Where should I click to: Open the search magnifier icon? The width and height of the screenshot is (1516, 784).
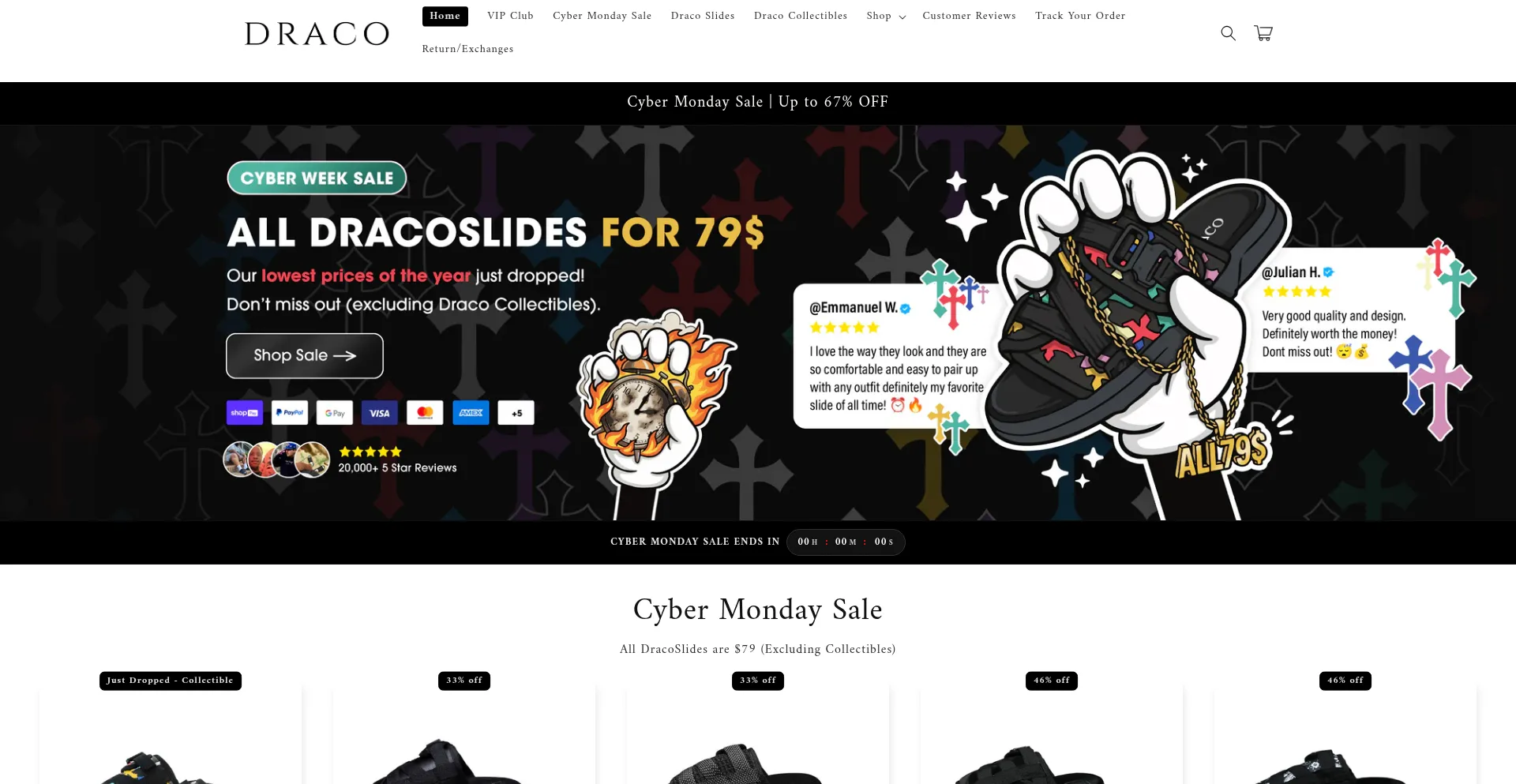pyautogui.click(x=1228, y=33)
